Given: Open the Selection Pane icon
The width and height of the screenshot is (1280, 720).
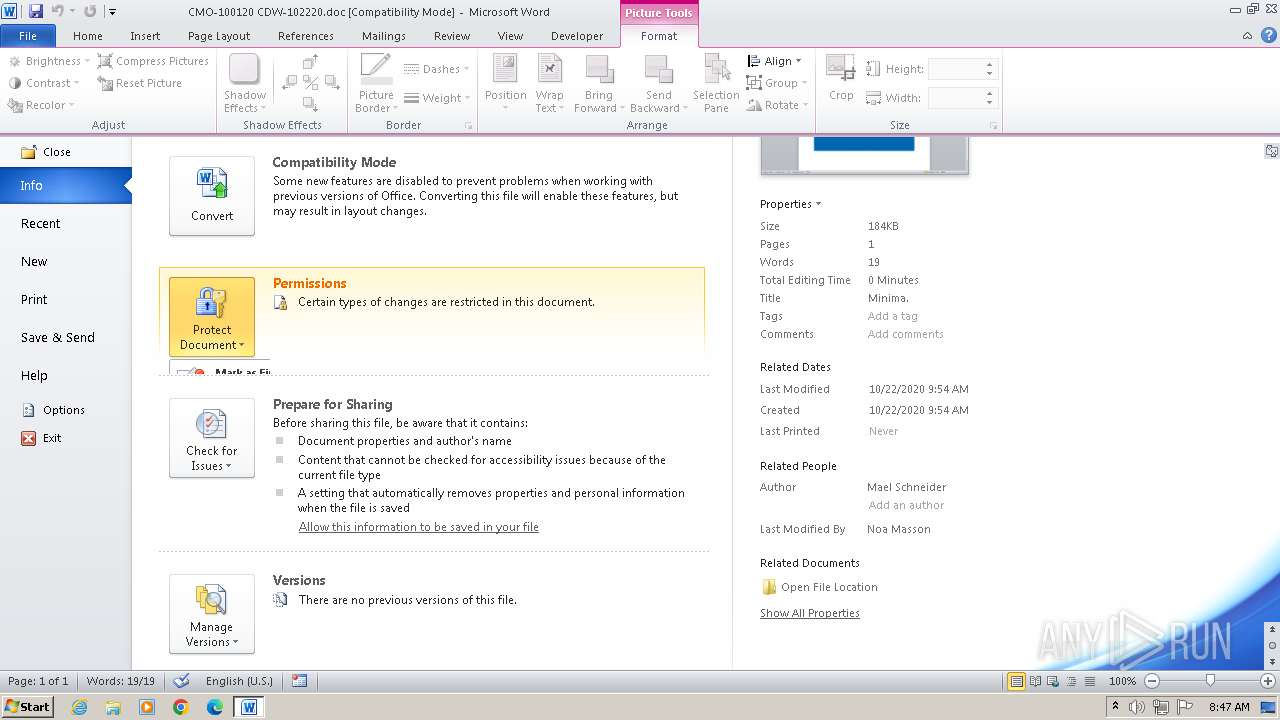Looking at the screenshot, I should point(716,69).
